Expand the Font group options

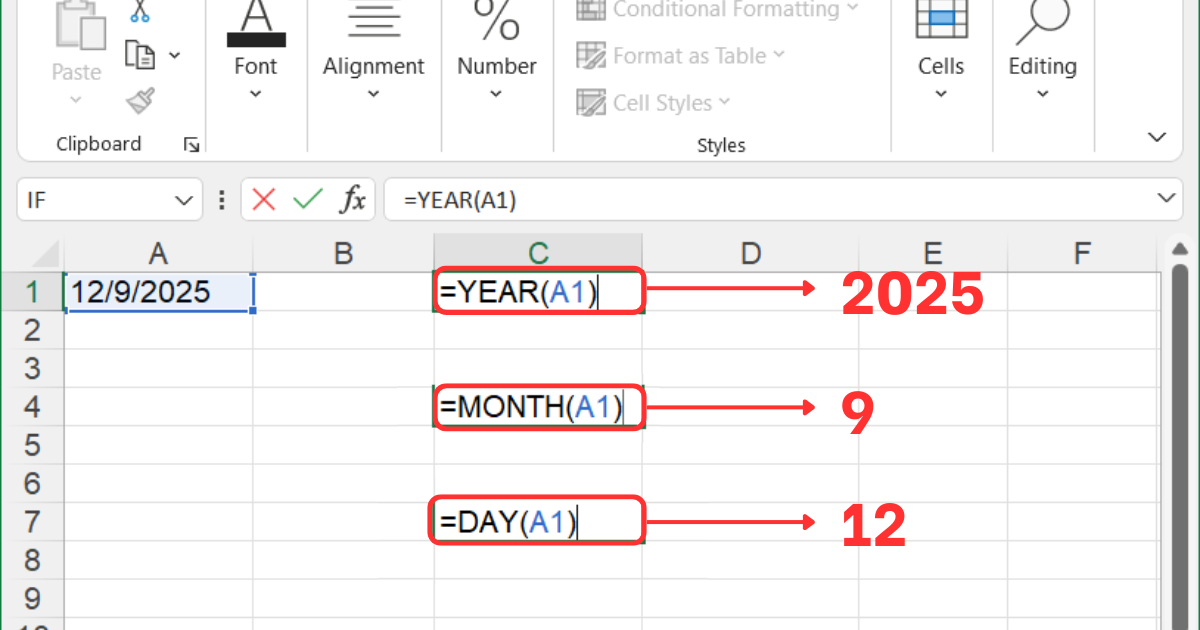click(x=255, y=93)
